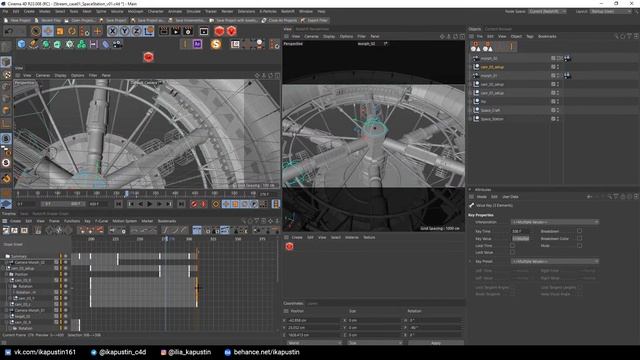This screenshot has width=640, height=360.
Task: Click the Live Selection tool icon
Action: (36, 31)
